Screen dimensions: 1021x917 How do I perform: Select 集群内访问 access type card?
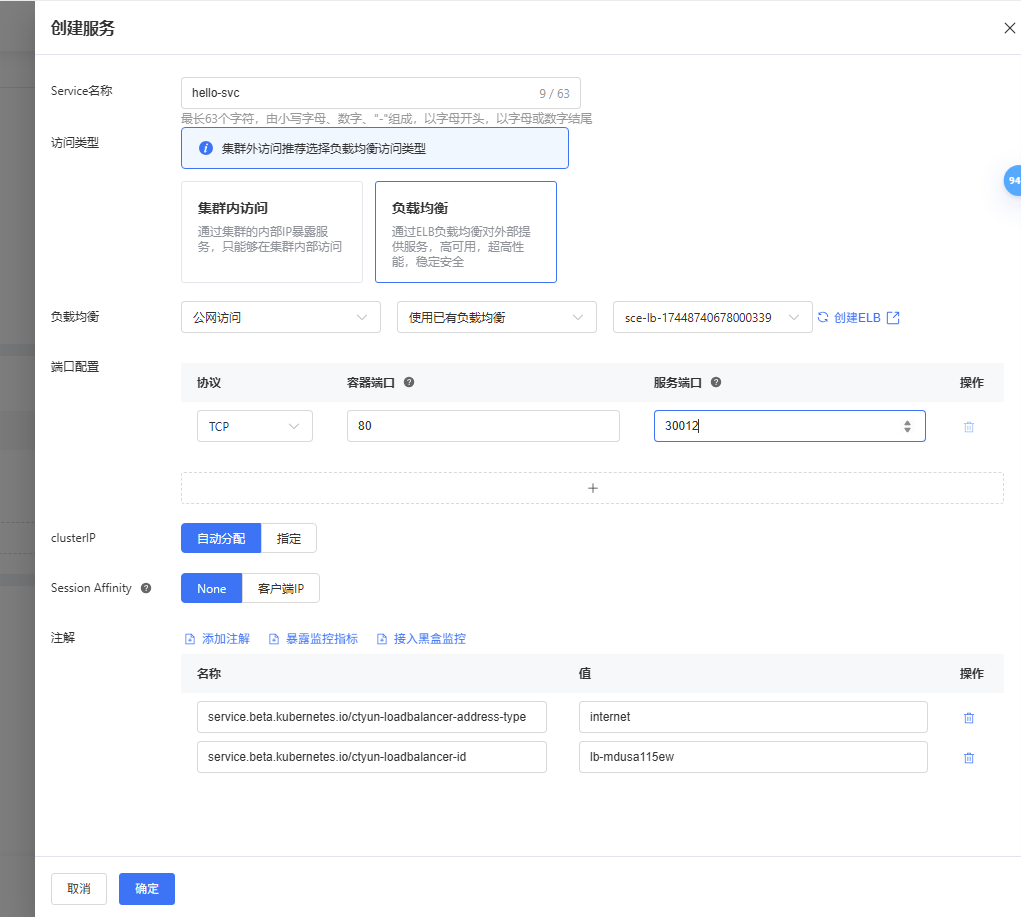click(271, 232)
